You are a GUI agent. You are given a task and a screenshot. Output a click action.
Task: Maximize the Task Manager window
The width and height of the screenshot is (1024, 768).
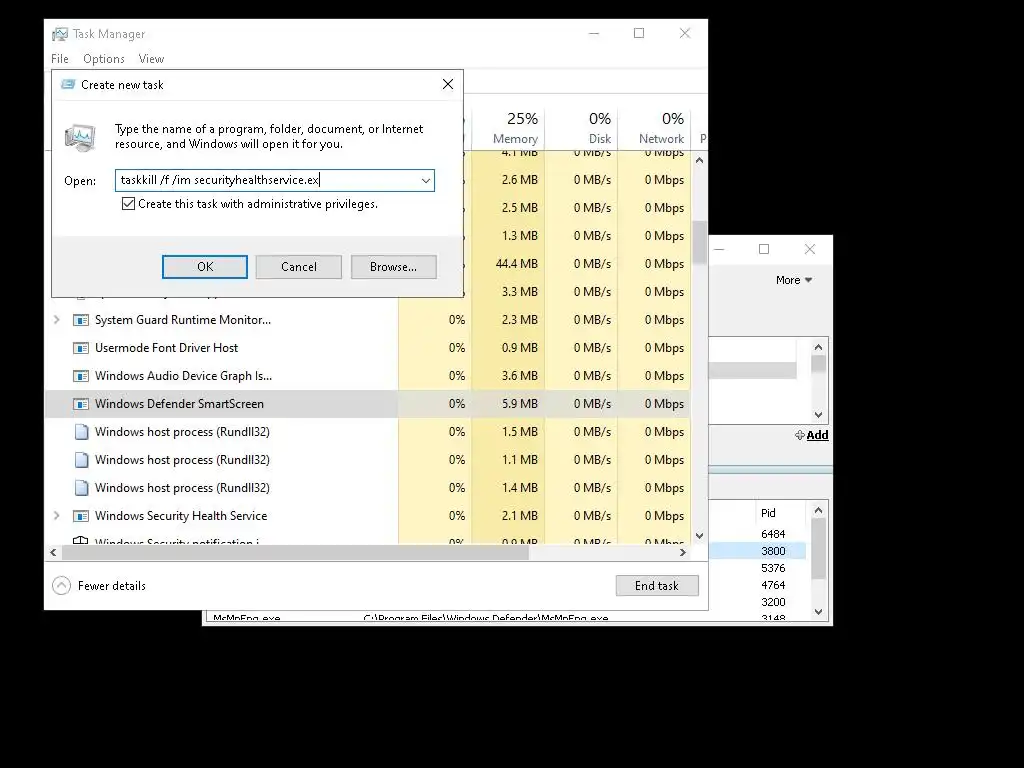point(639,33)
